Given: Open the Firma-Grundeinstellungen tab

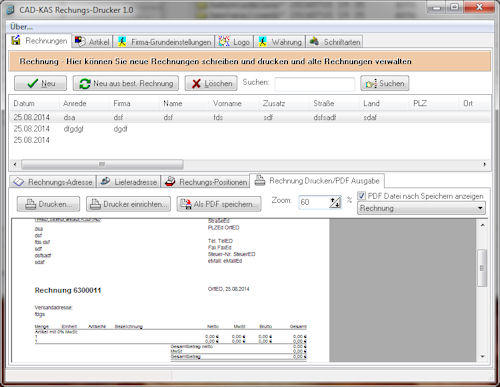Looking at the screenshot, I should coord(164,42).
